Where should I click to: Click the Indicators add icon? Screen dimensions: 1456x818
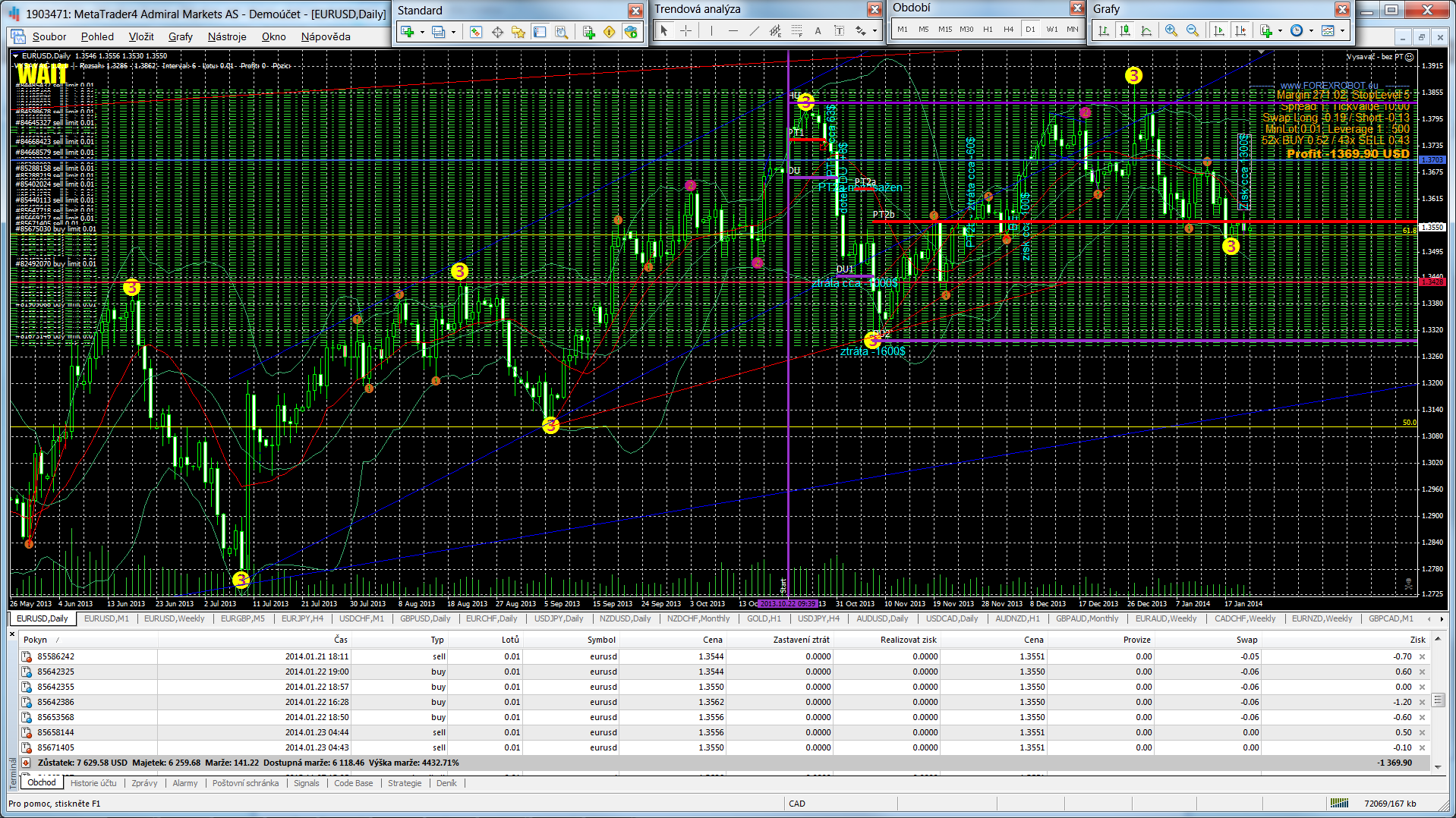coord(1265,30)
